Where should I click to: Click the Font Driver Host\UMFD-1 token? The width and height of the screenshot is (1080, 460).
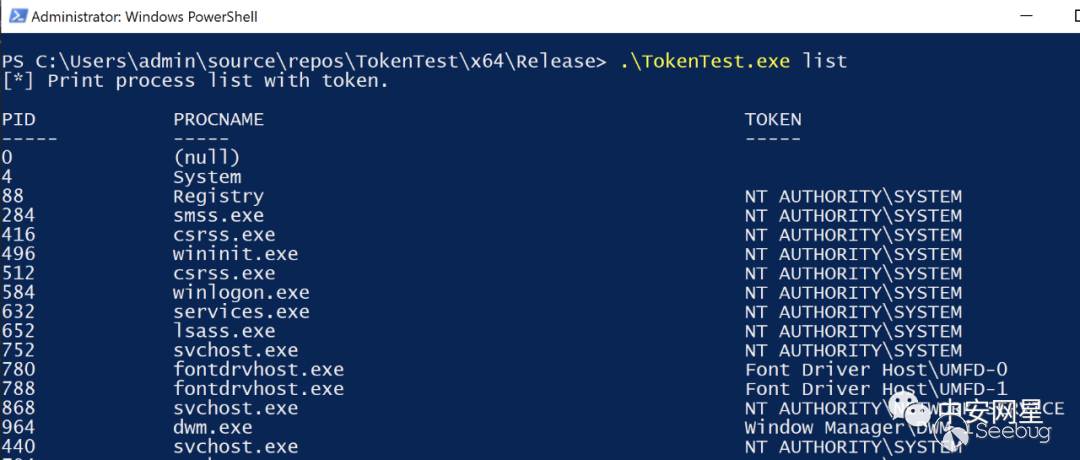coord(876,389)
